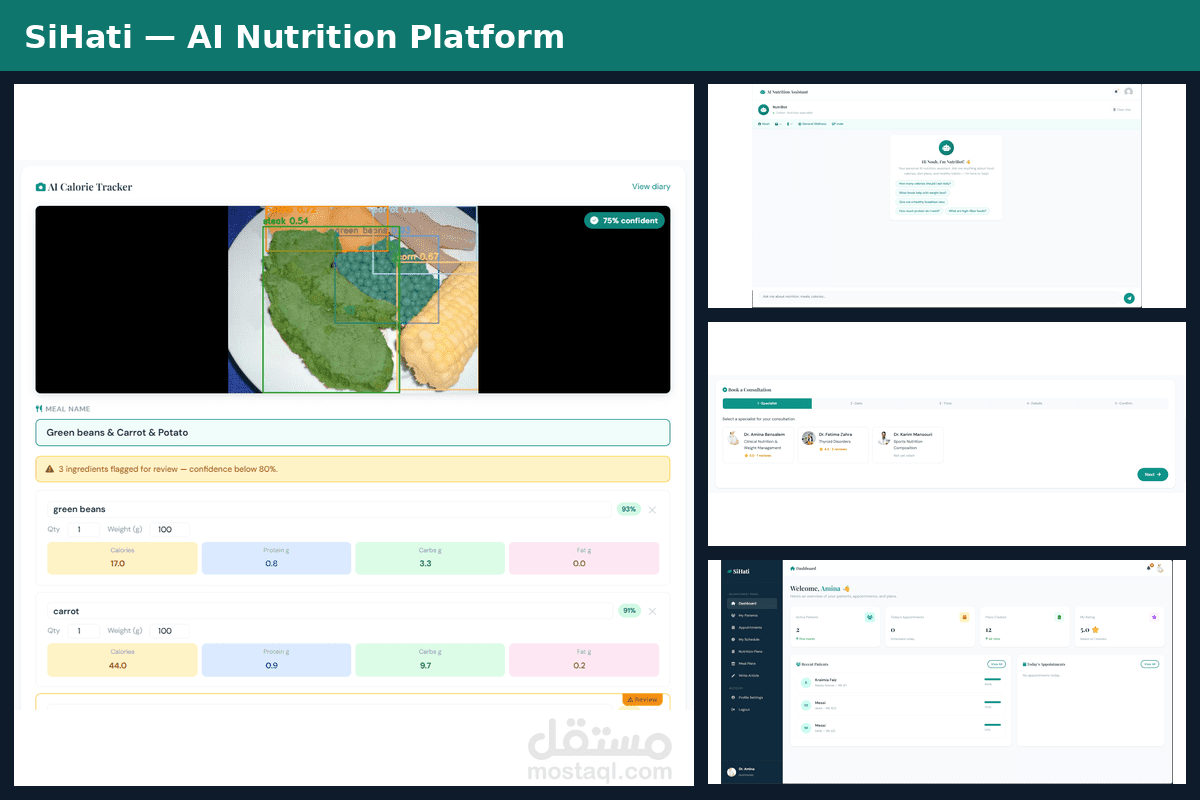Click the Today's Appointments card icon
This screenshot has width=1200, height=800.
point(964,617)
